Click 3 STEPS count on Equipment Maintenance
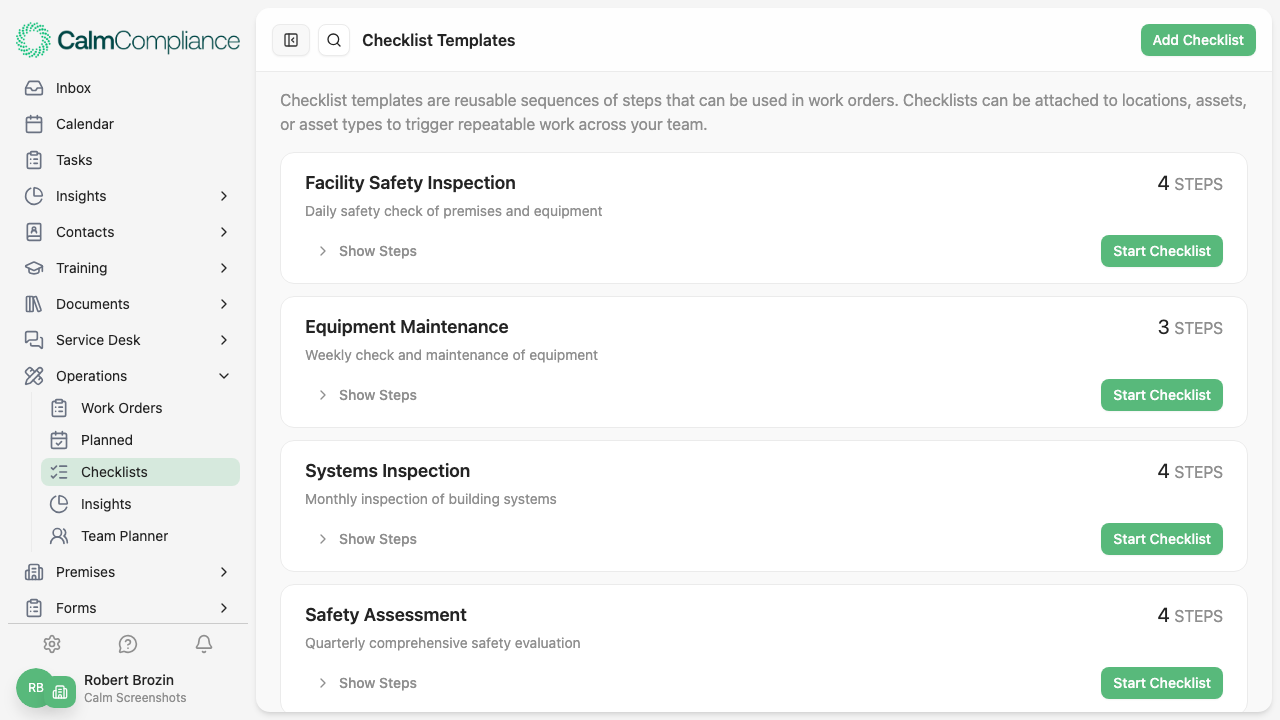Image resolution: width=1280 pixels, height=720 pixels. [1190, 328]
